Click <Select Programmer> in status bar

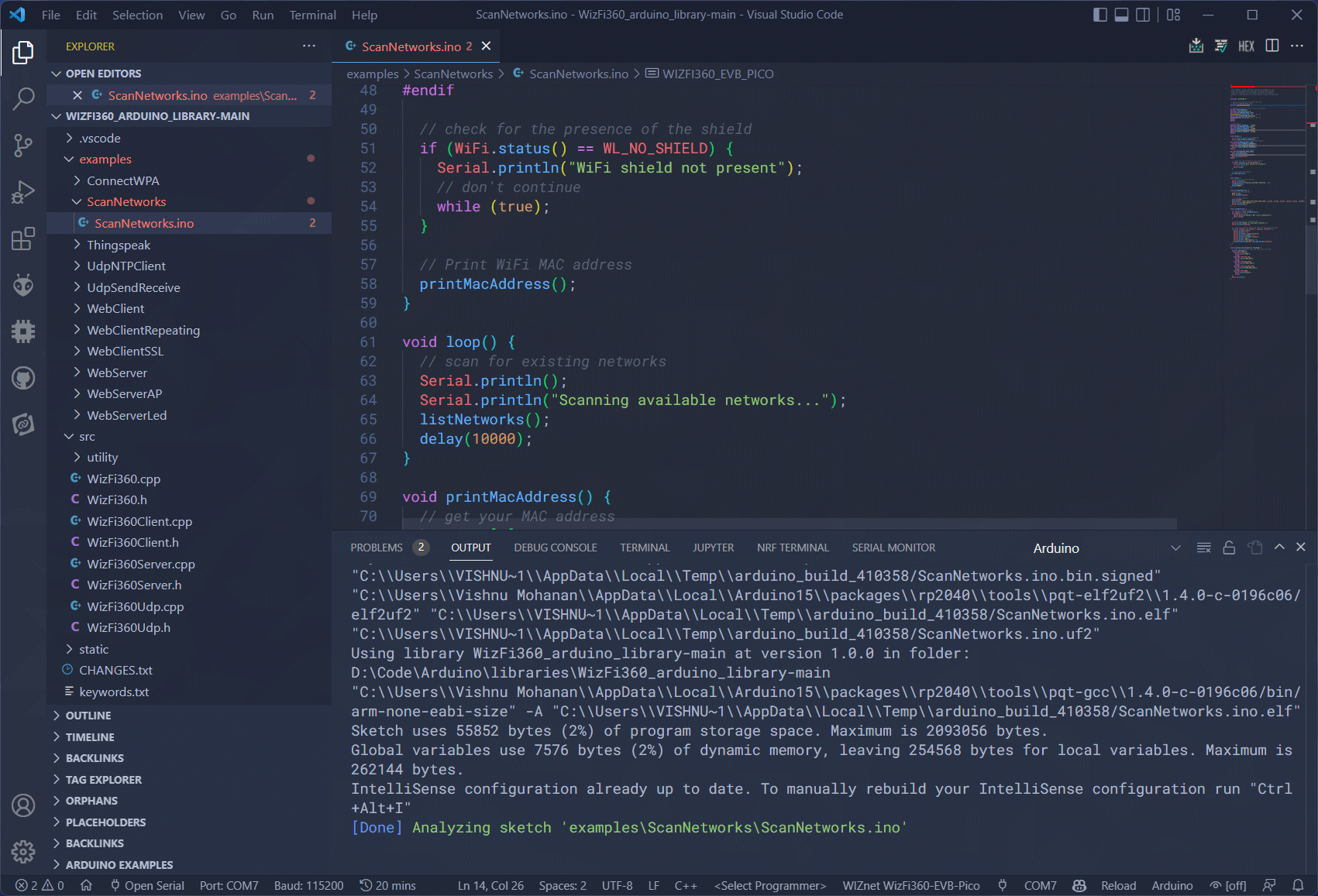[770, 885]
